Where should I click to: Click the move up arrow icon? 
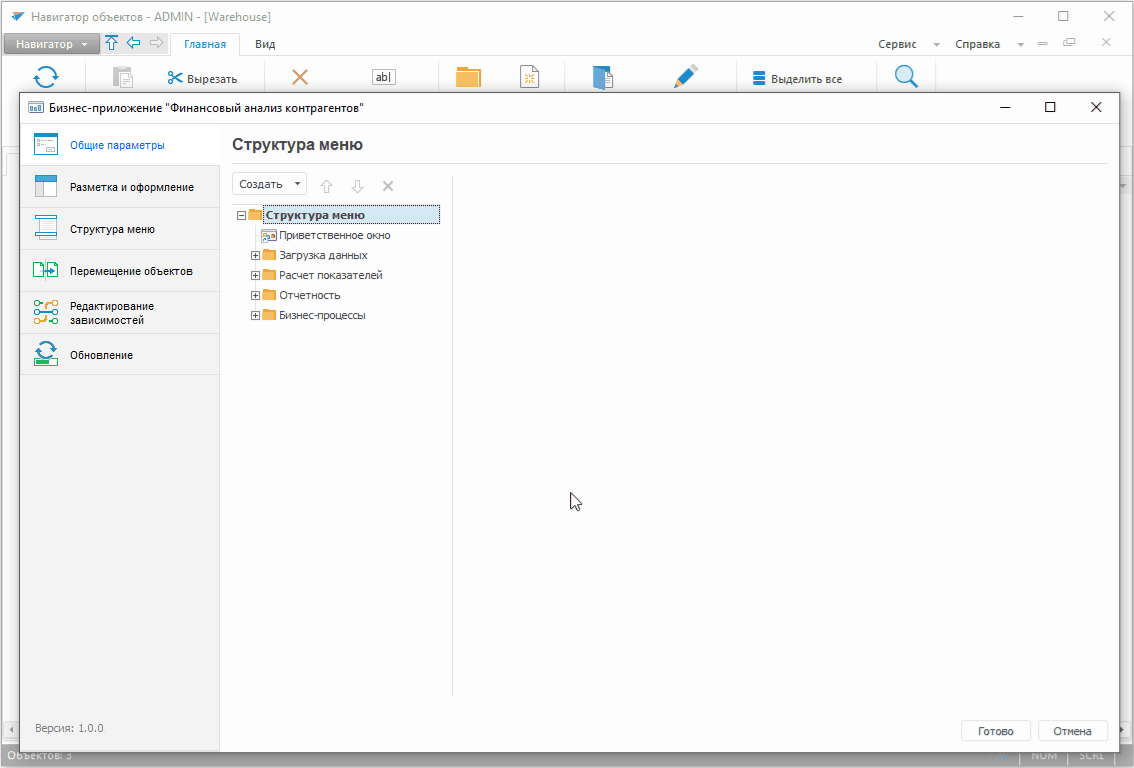tap(326, 186)
